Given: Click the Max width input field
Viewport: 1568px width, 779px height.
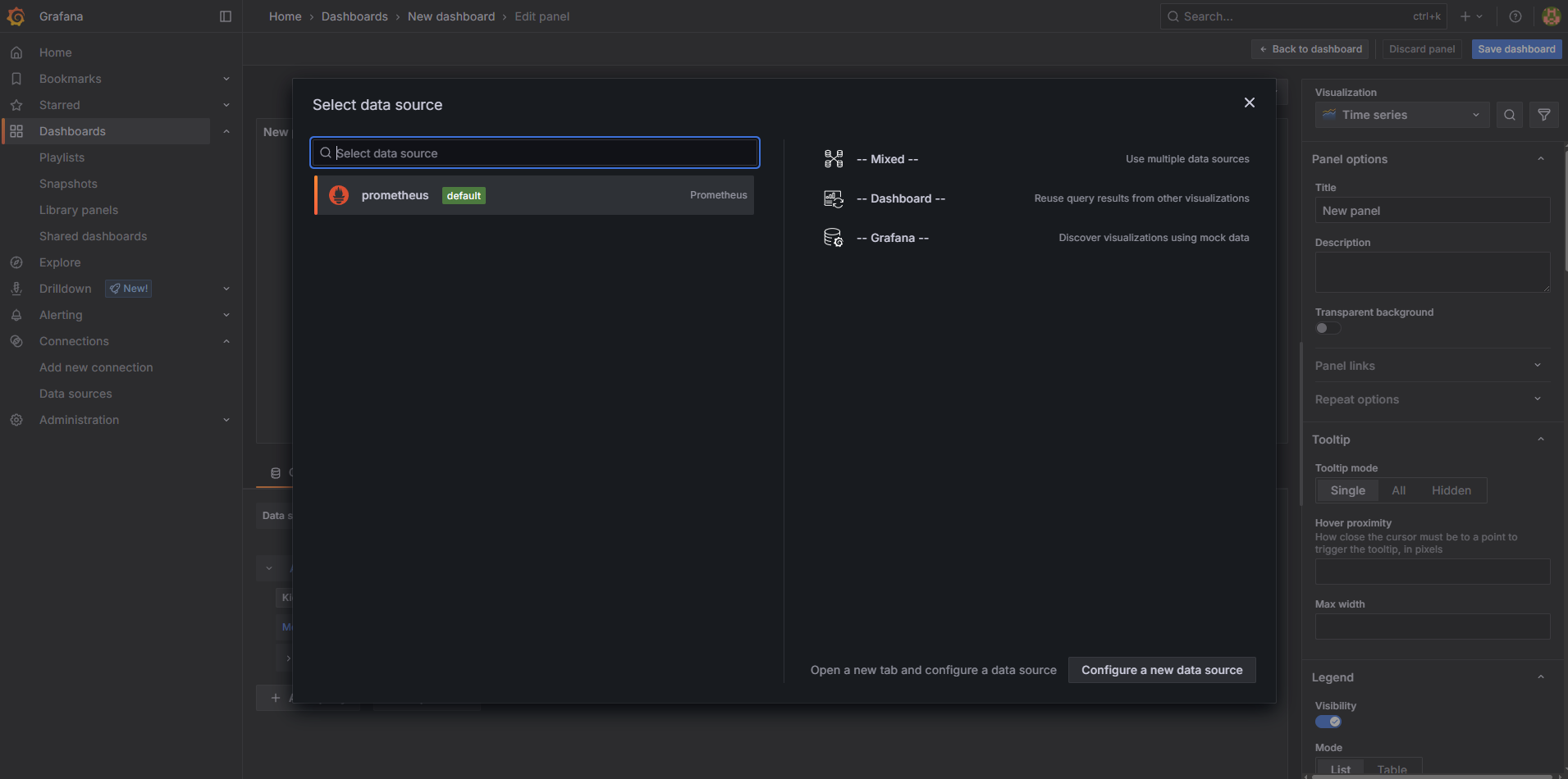Looking at the screenshot, I should (x=1433, y=626).
